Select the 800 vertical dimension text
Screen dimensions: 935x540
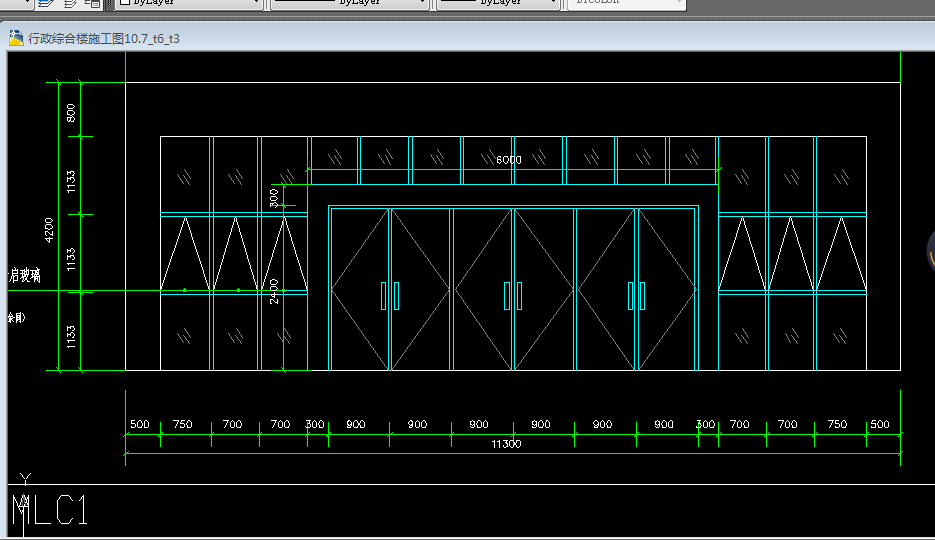71,113
